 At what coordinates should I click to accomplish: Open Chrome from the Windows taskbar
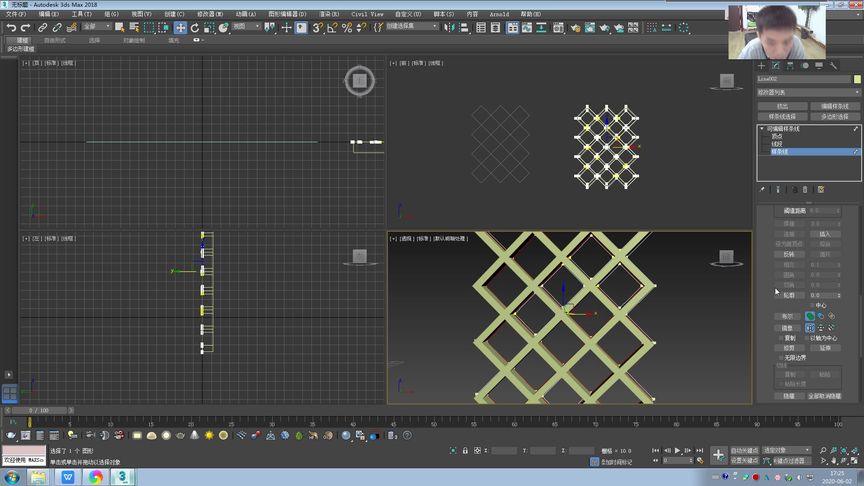95,477
